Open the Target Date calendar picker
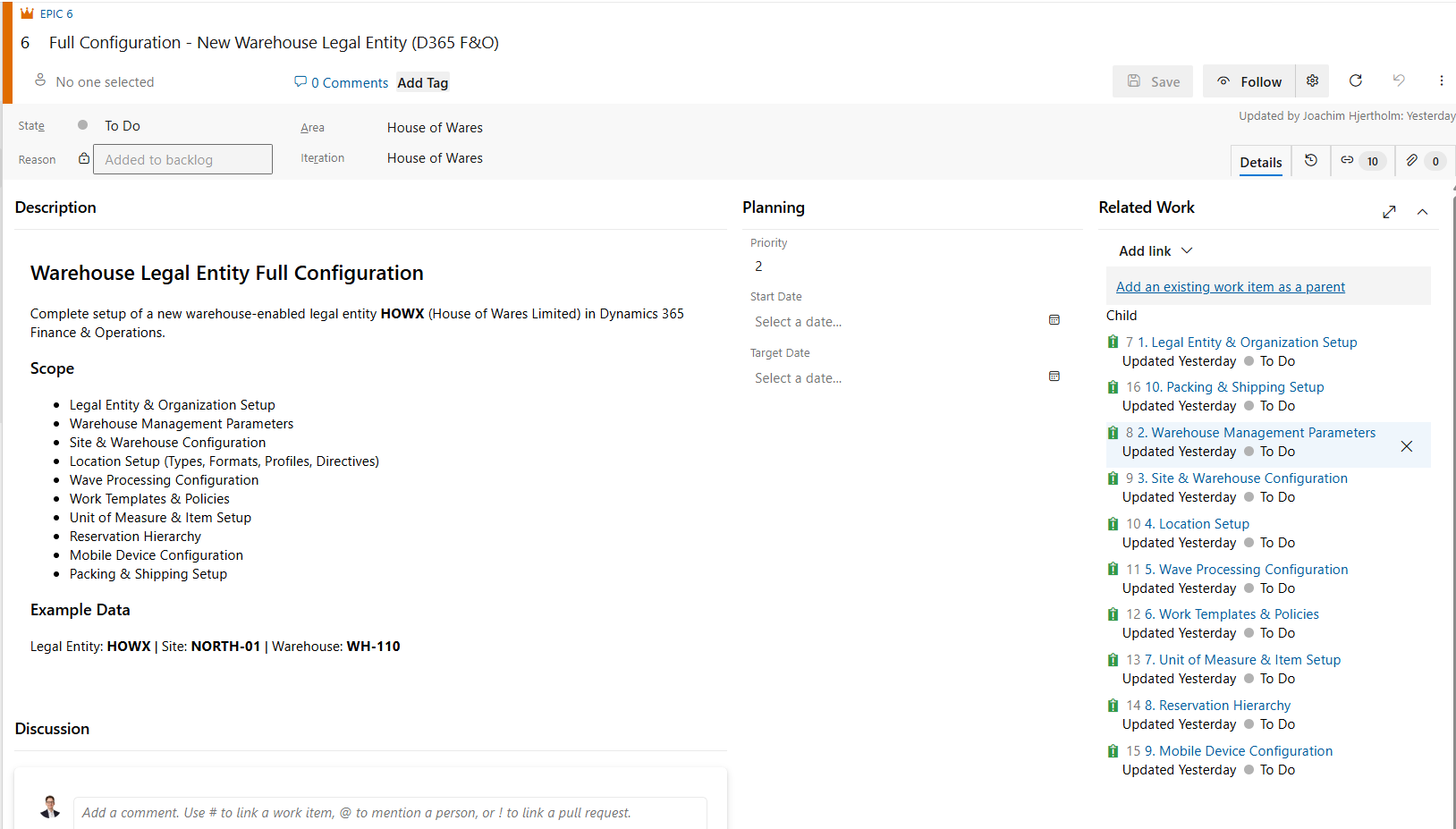 1054,377
